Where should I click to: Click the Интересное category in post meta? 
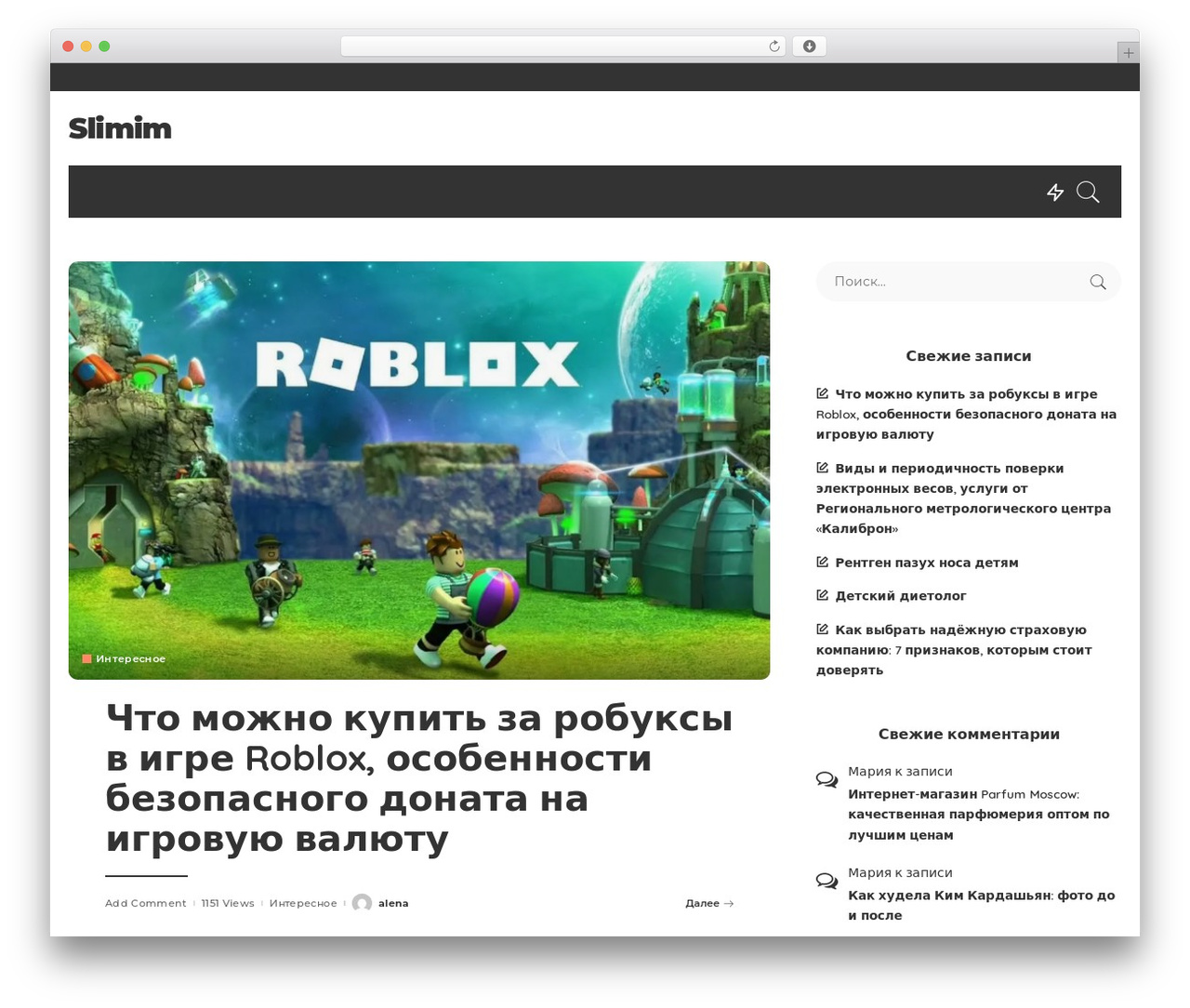[x=303, y=903]
